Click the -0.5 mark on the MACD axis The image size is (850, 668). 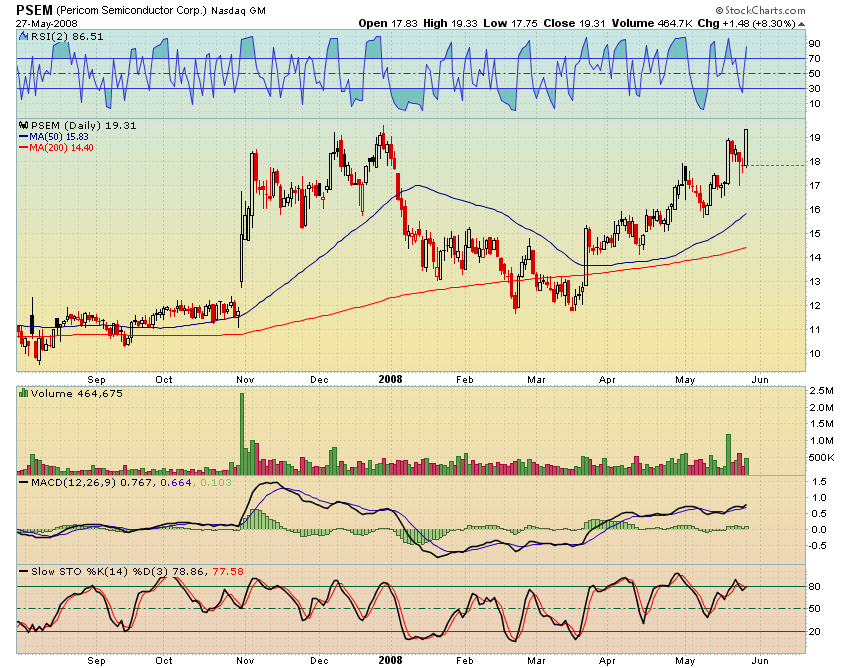tap(817, 545)
